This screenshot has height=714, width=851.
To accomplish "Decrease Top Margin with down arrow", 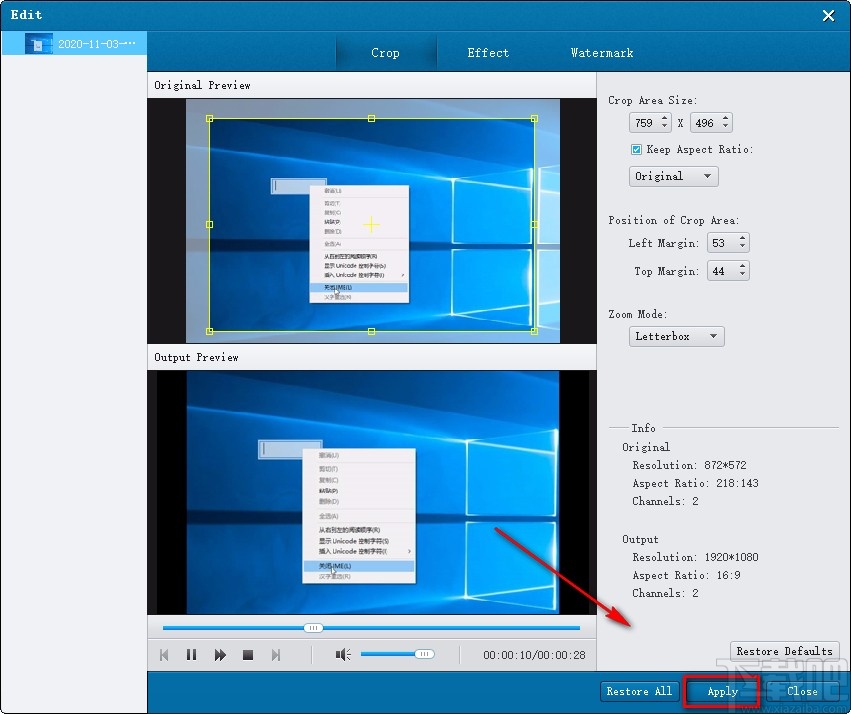I will 742,275.
